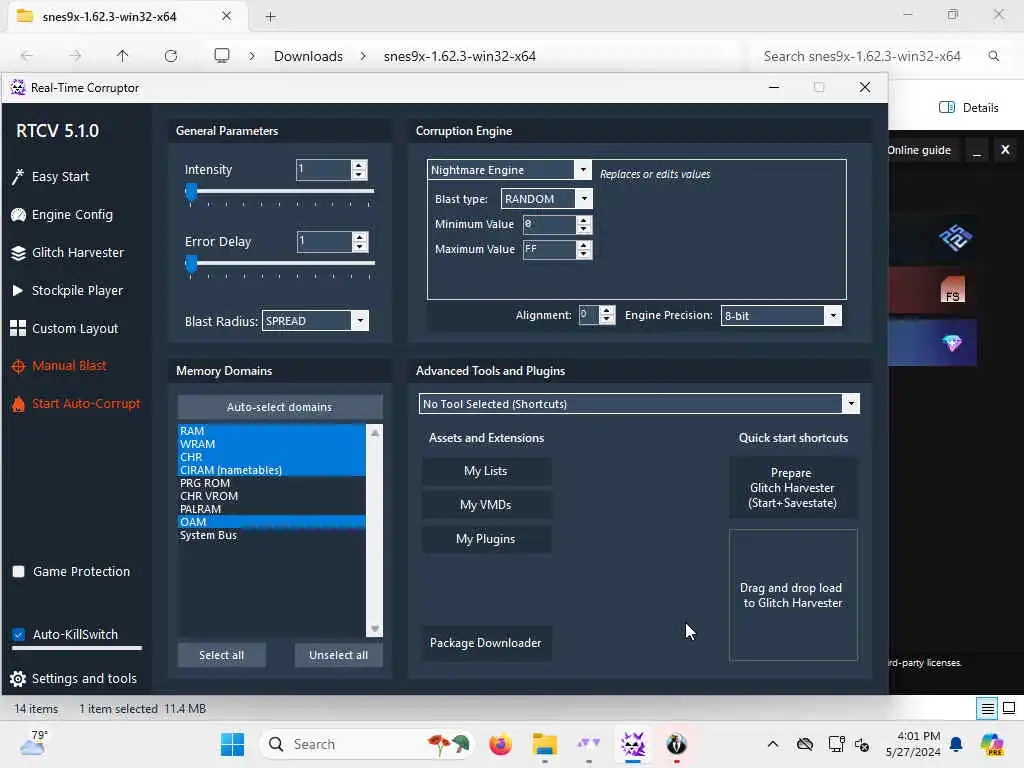Click Select all domains button

point(221,655)
